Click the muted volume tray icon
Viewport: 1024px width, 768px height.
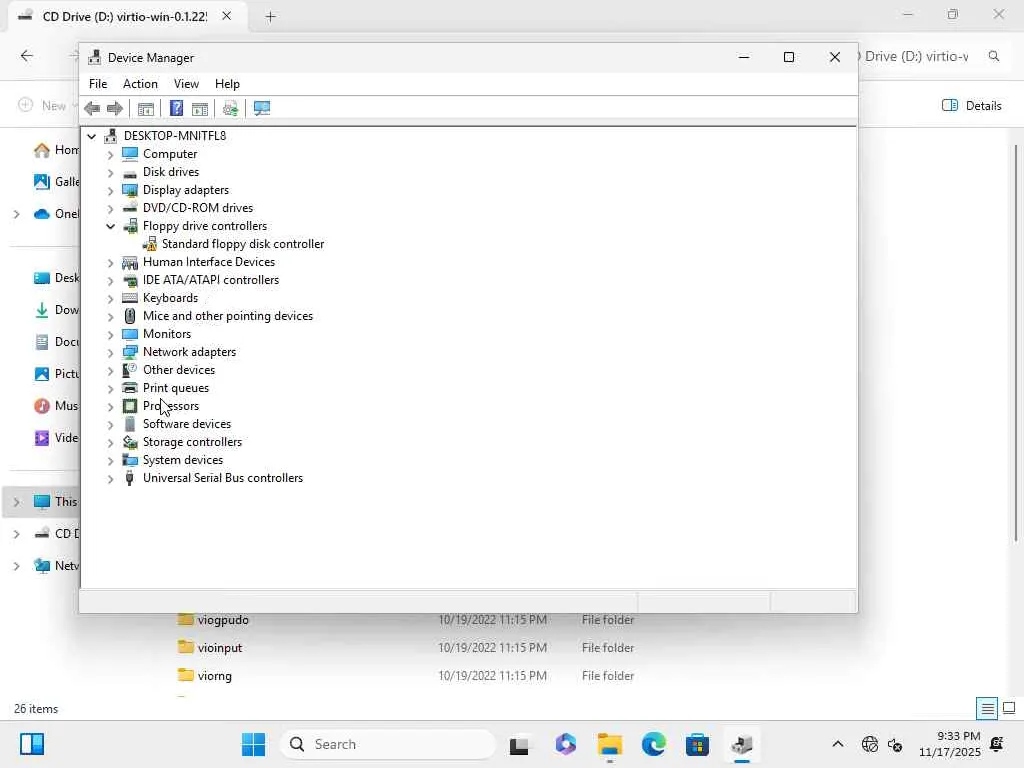tap(895, 744)
